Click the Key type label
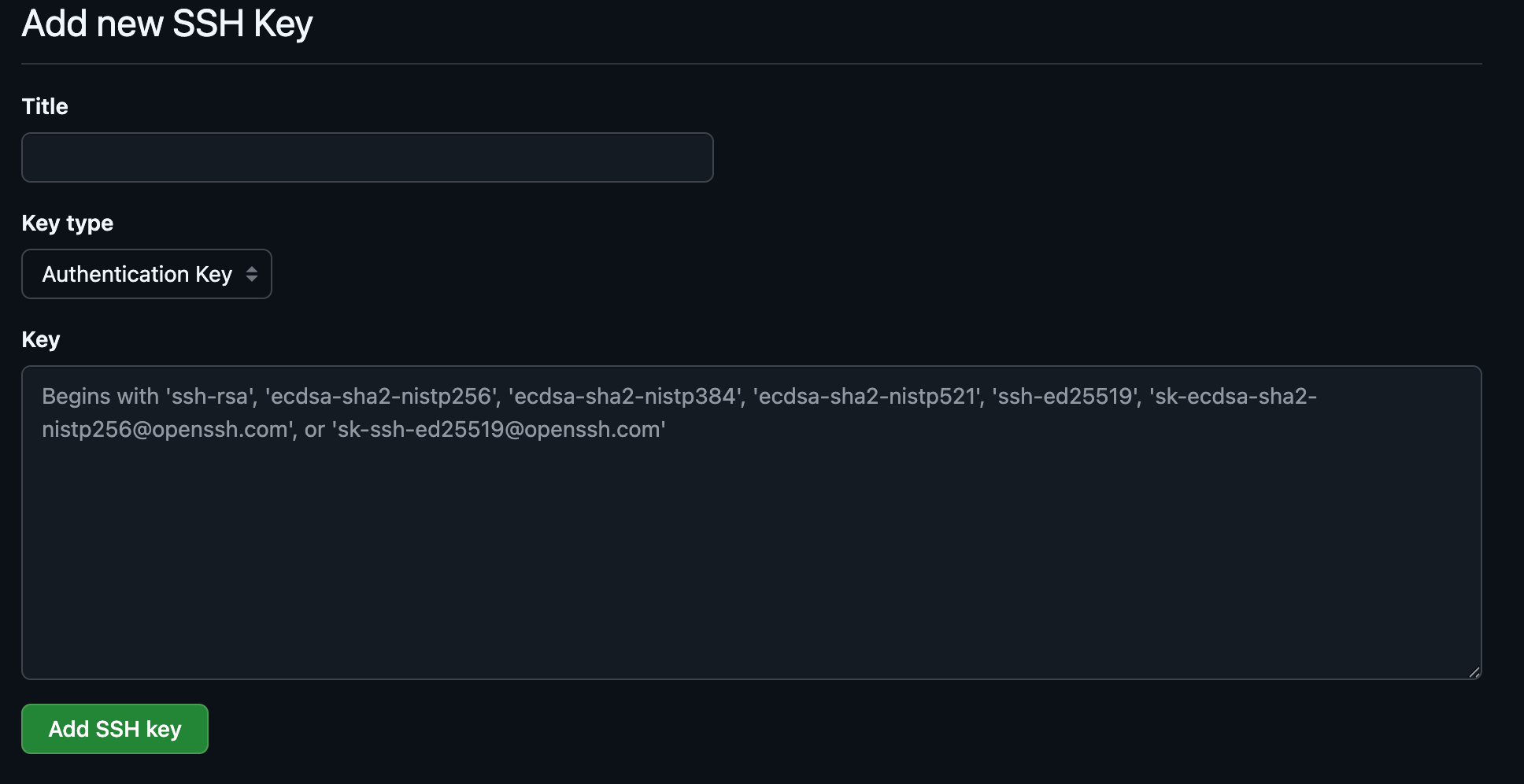 (68, 223)
